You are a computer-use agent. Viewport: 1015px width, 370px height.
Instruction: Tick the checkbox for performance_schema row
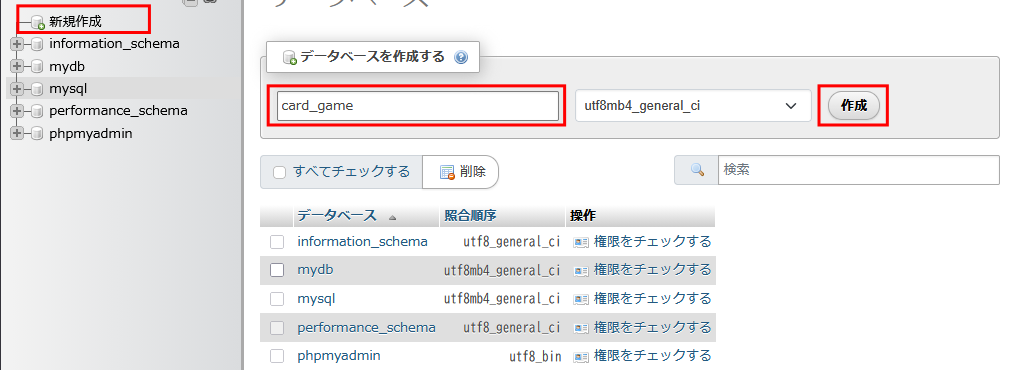click(x=277, y=327)
